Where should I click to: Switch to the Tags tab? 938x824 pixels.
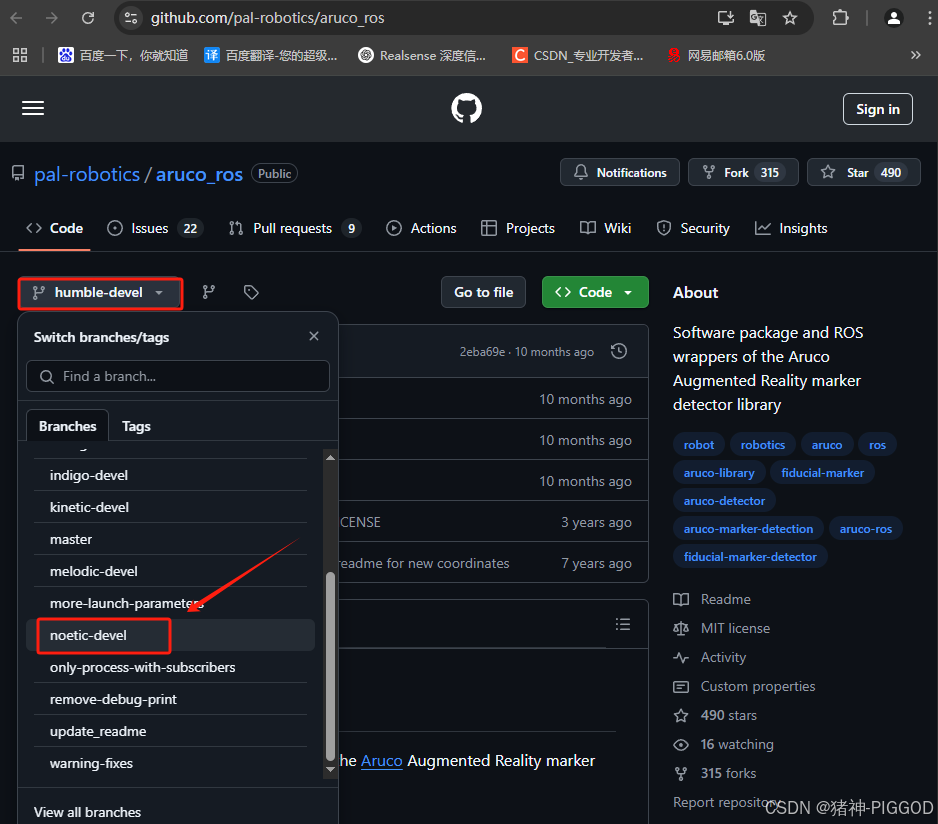(x=136, y=425)
